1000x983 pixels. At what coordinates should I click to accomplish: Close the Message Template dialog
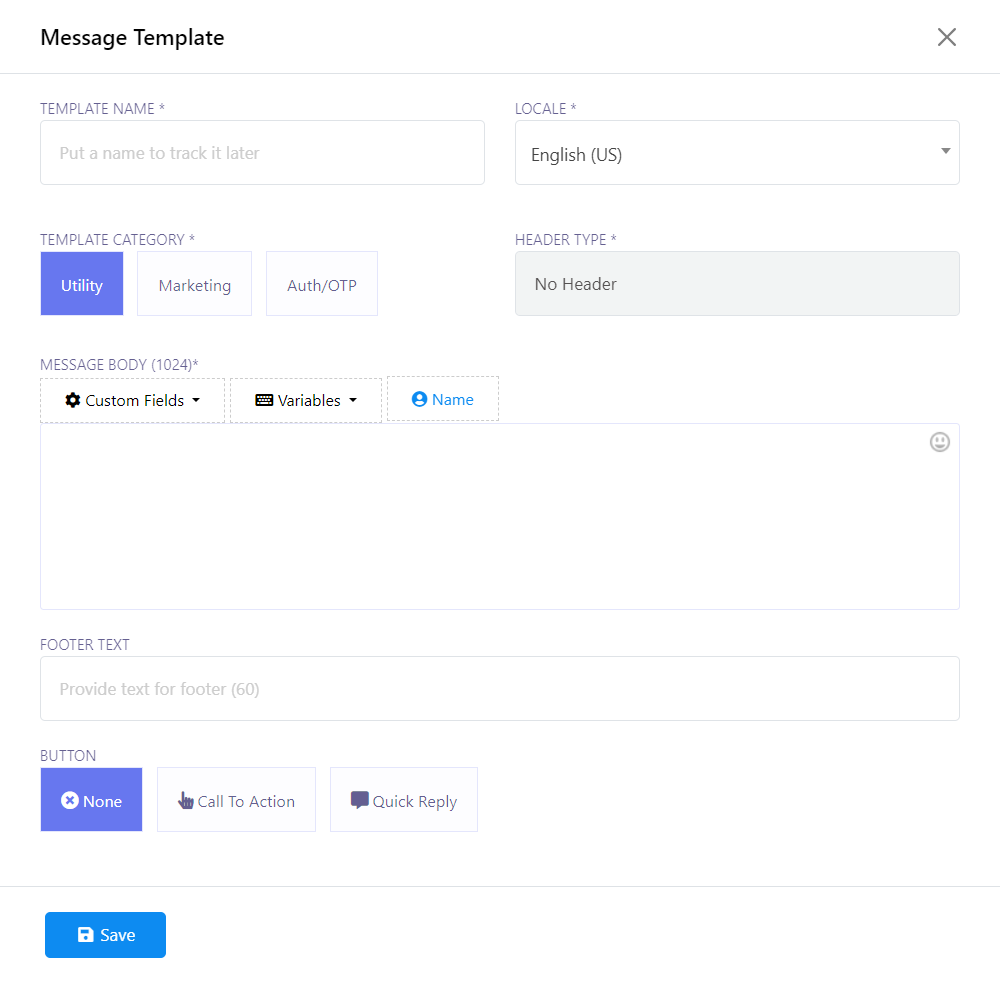[946, 37]
